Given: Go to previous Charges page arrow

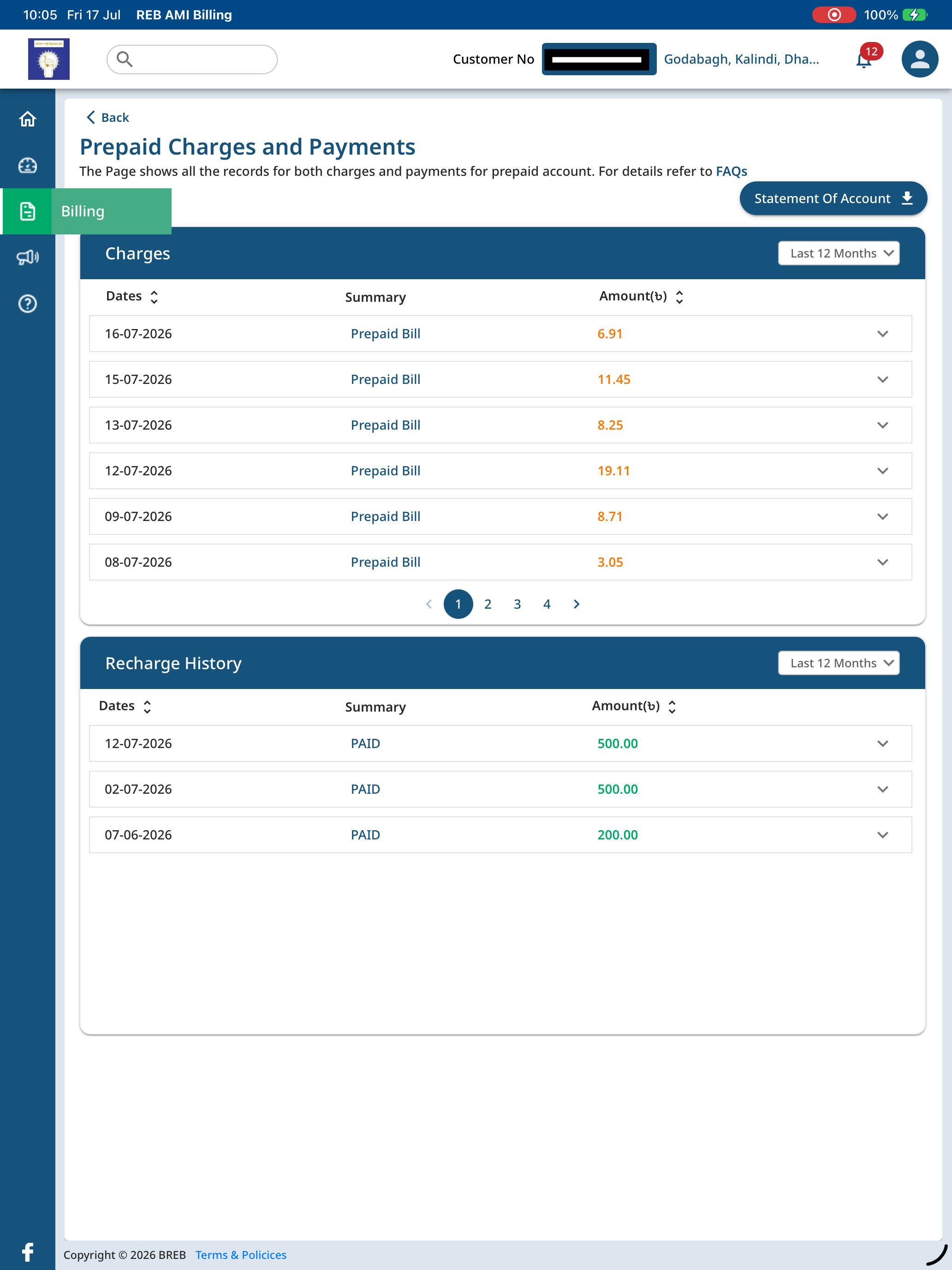Looking at the screenshot, I should pos(428,604).
